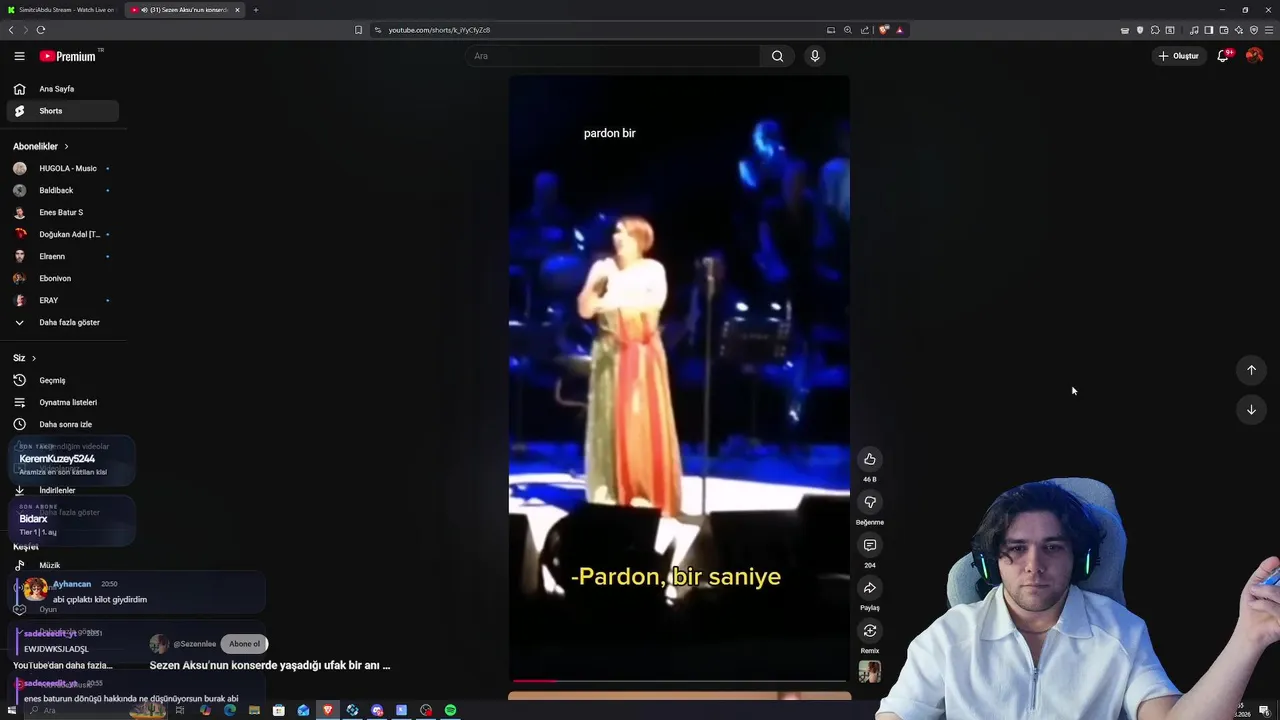Image resolution: width=1280 pixels, height=720 pixels.
Task: Open the account avatar menu
Action: [x=1254, y=56]
